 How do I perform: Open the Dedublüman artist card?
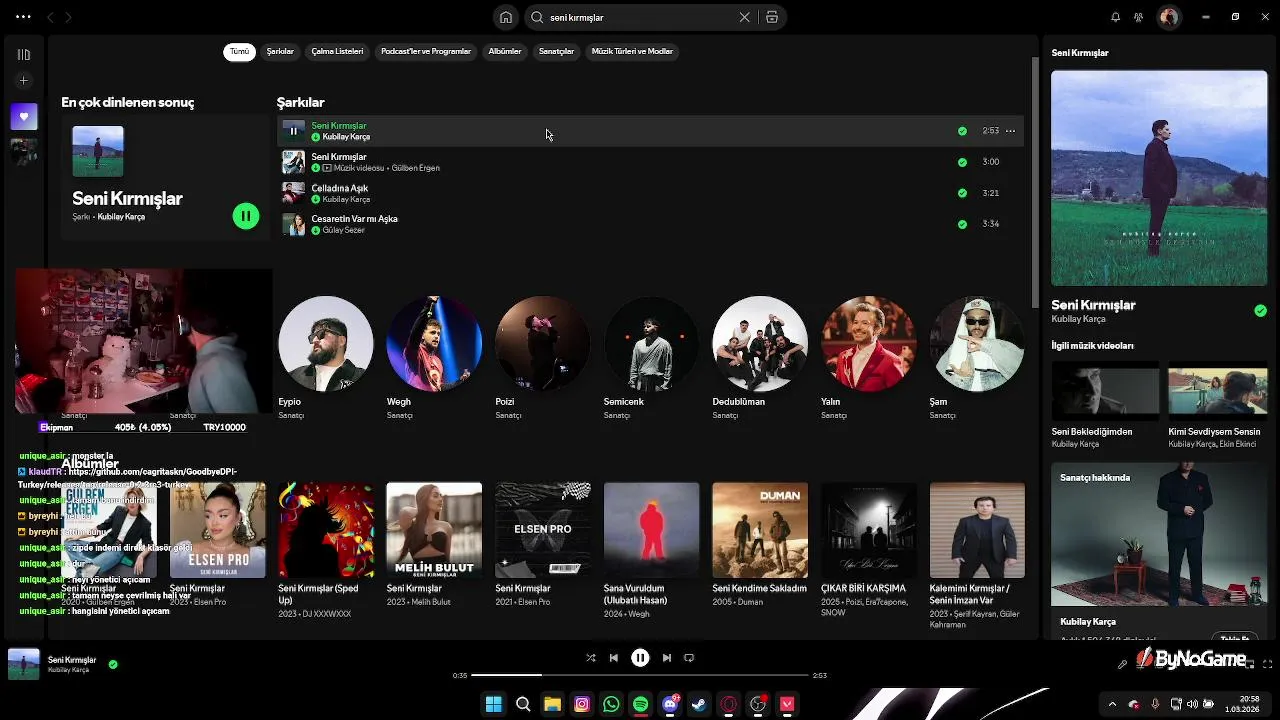(x=760, y=357)
